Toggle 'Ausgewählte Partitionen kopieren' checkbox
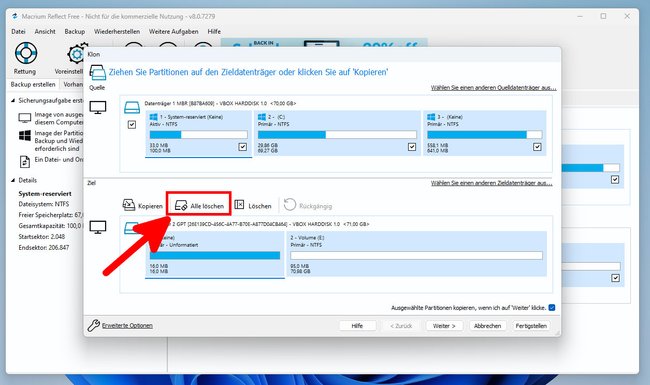Viewport: 650px width, 385px height. click(552, 308)
